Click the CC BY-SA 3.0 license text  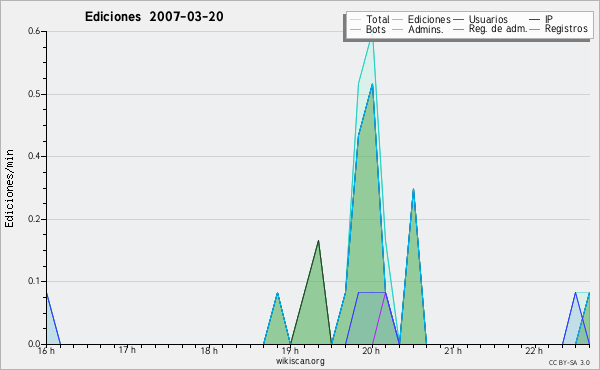point(569,362)
